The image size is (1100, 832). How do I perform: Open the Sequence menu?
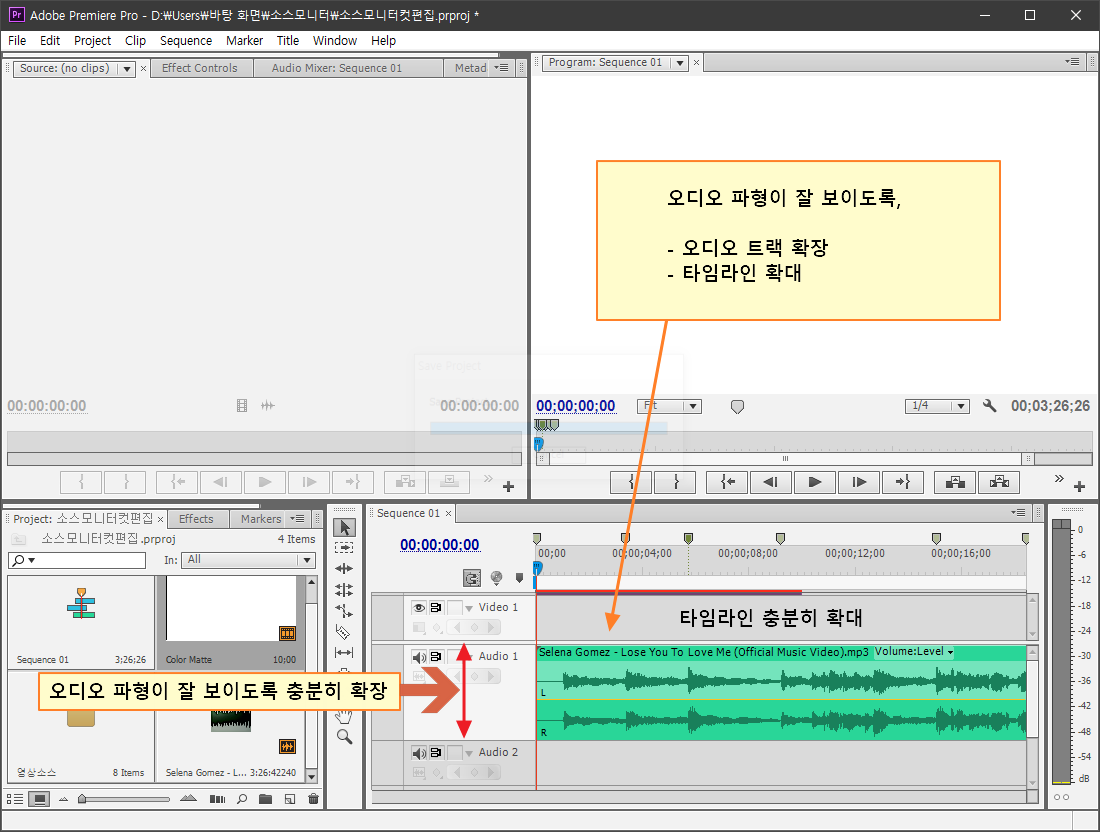[x=186, y=41]
